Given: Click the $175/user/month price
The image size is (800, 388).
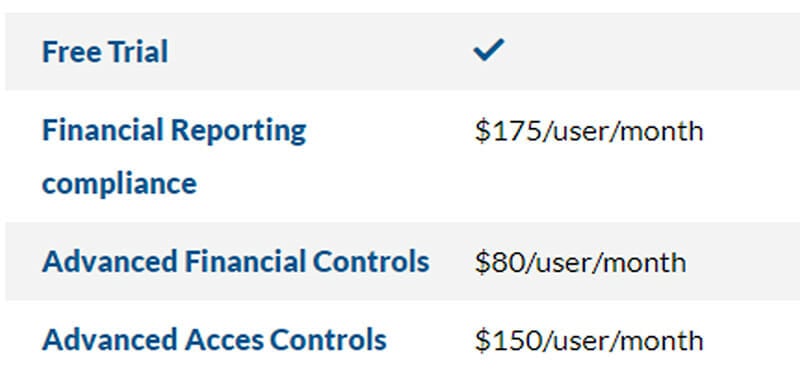Looking at the screenshot, I should point(589,131).
